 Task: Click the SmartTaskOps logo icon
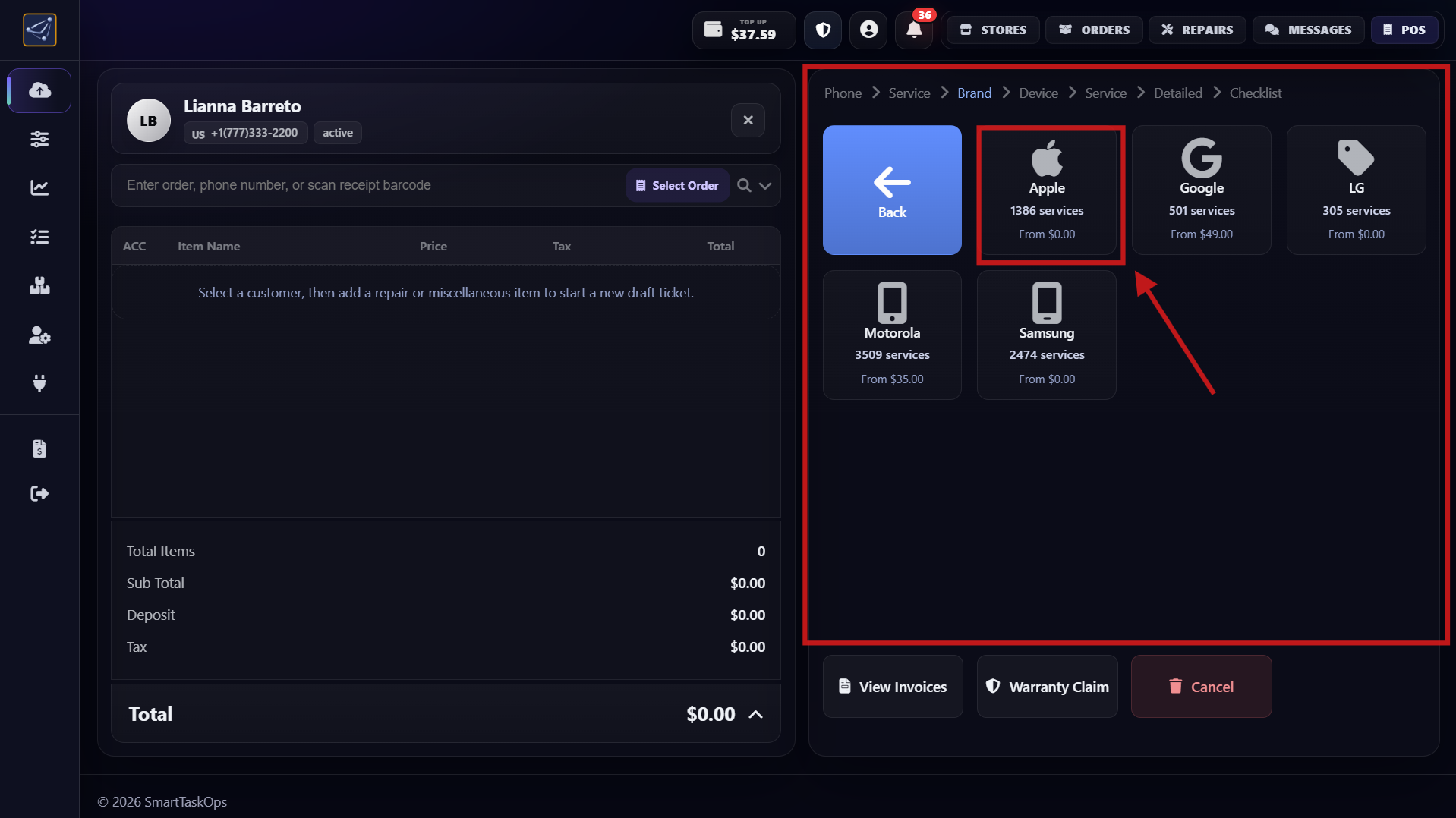point(39,30)
